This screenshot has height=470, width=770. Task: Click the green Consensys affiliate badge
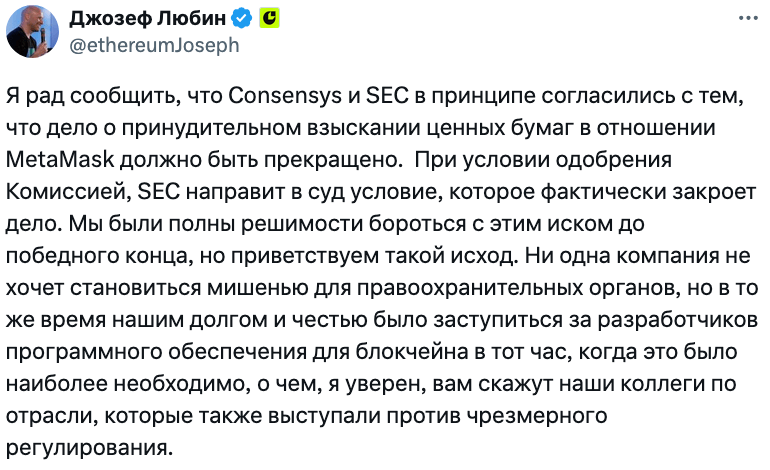[269, 19]
